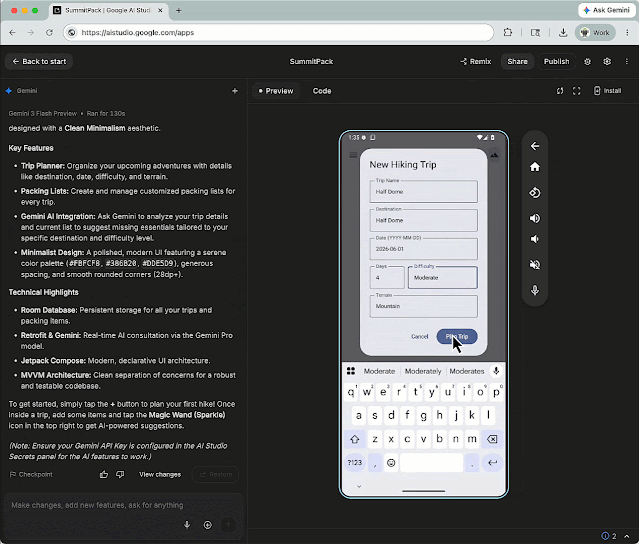Reload the browser page
The height and width of the screenshot is (544, 639).
pos(49,33)
